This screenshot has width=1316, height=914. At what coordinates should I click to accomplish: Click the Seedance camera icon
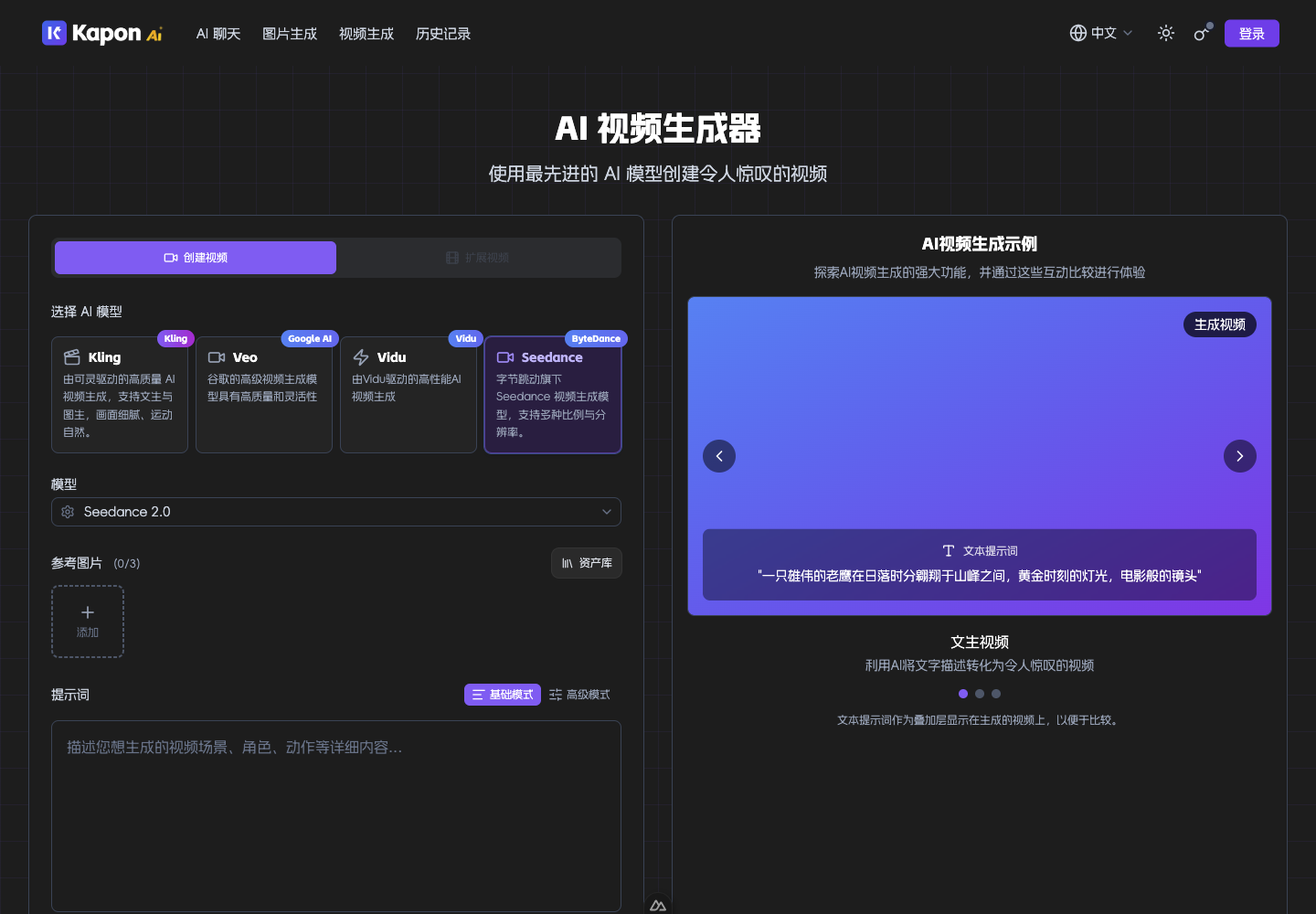click(x=505, y=357)
